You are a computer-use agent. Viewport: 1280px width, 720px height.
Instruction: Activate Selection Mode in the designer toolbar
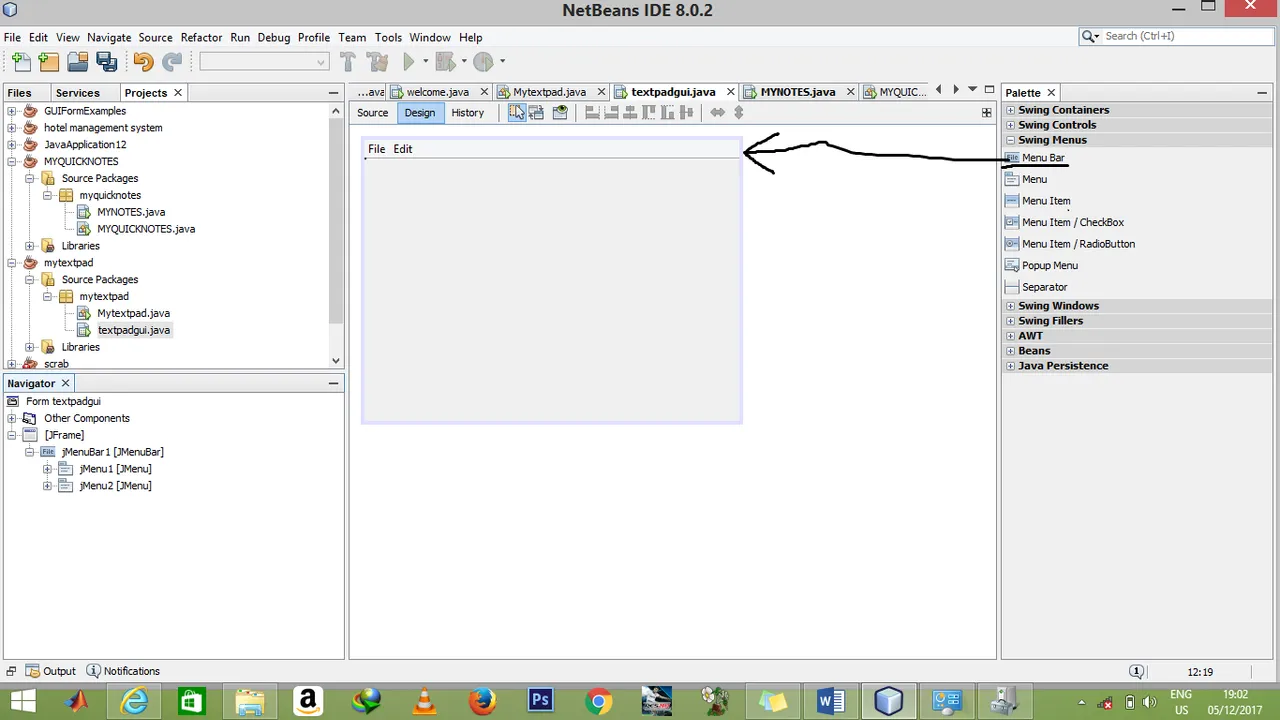pyautogui.click(x=516, y=113)
